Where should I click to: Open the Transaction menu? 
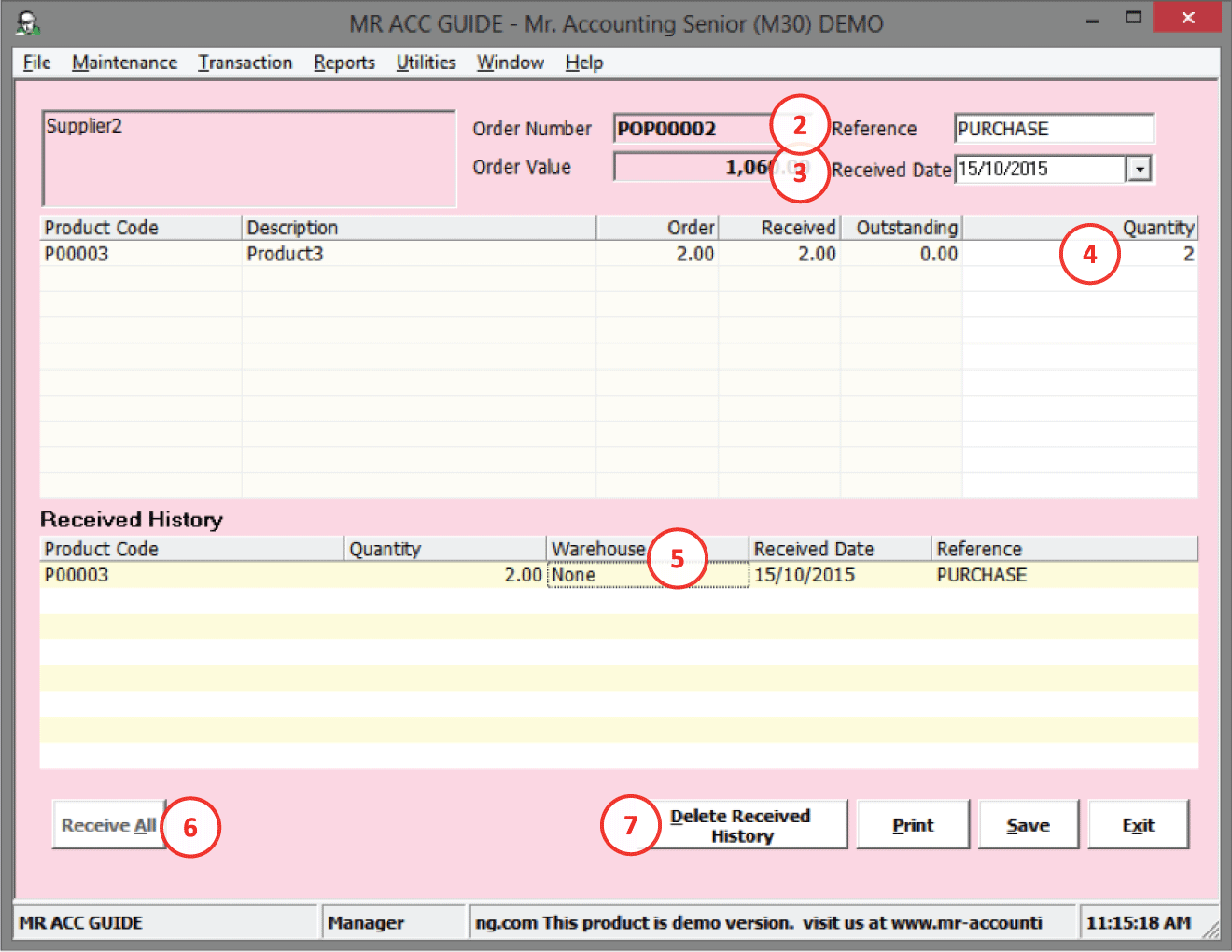click(245, 63)
